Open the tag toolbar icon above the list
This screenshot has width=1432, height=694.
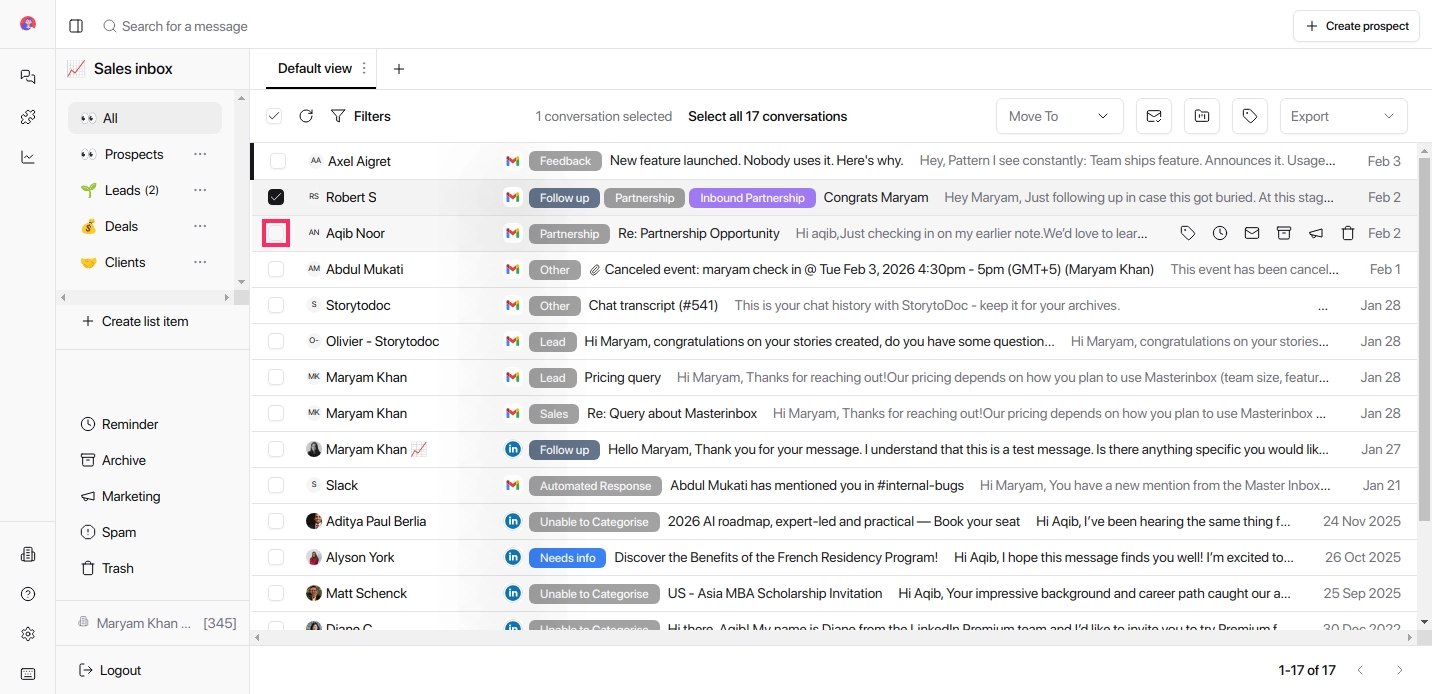(x=1249, y=116)
